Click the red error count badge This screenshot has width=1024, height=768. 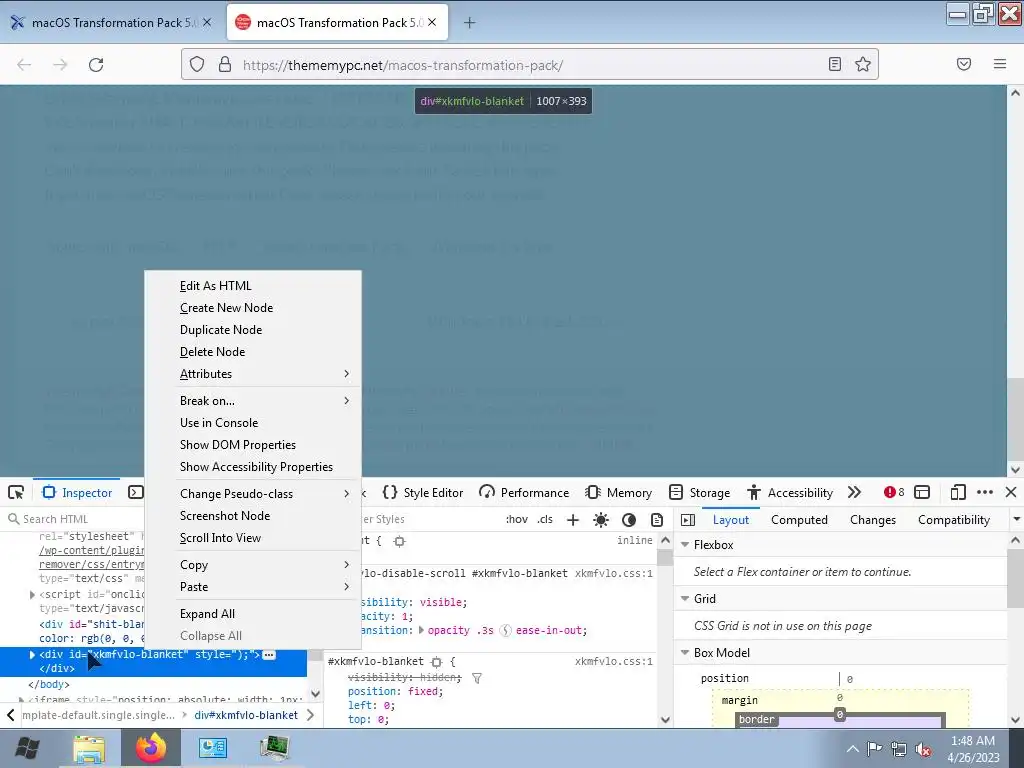894,492
